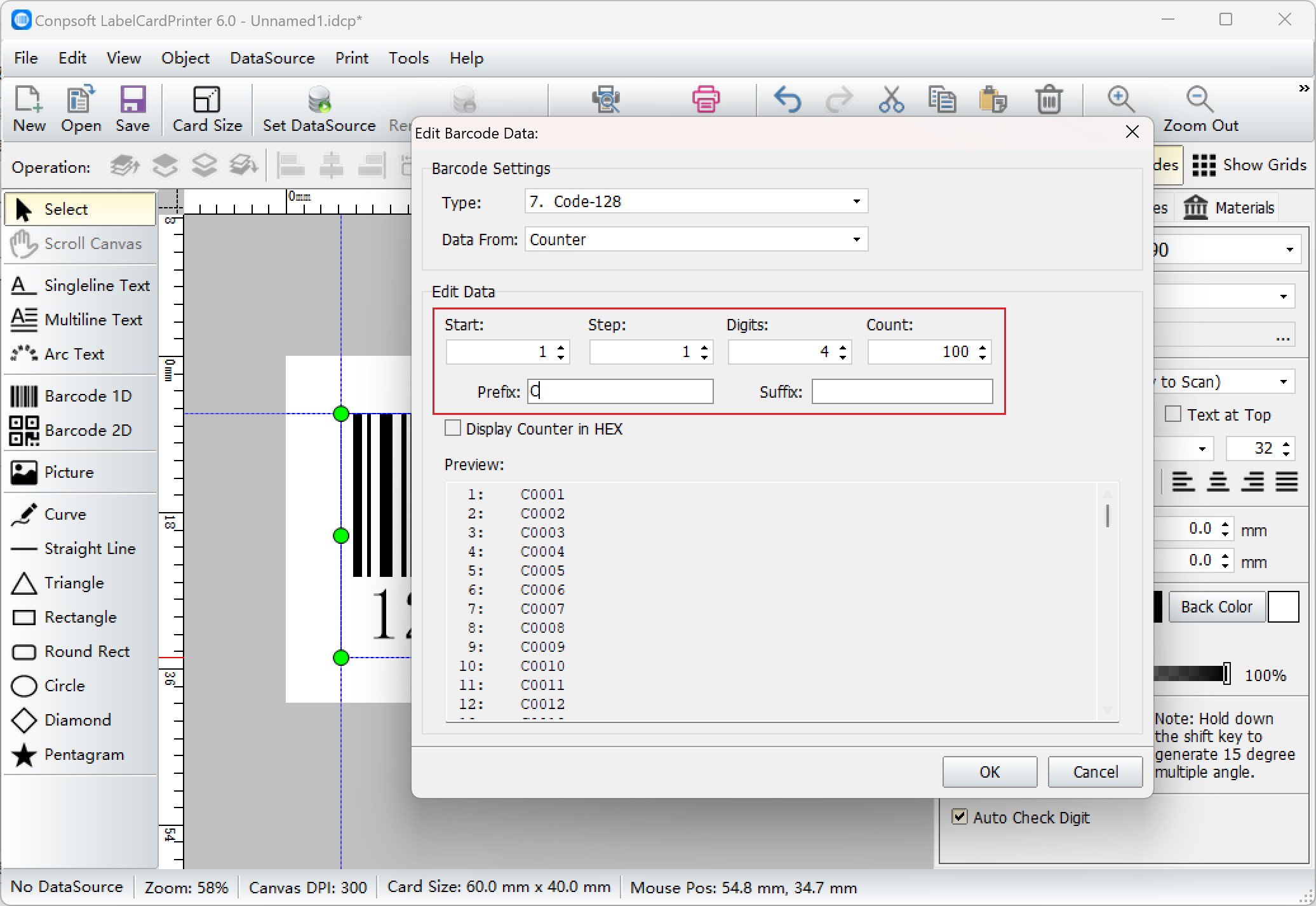Select the Curve drawing tool
Image resolution: width=1316 pixels, height=906 pixels.
80,514
